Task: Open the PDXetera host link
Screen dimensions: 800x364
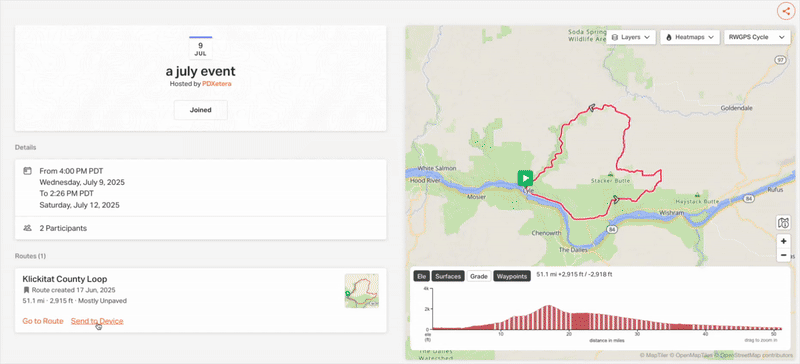Action: click(217, 84)
